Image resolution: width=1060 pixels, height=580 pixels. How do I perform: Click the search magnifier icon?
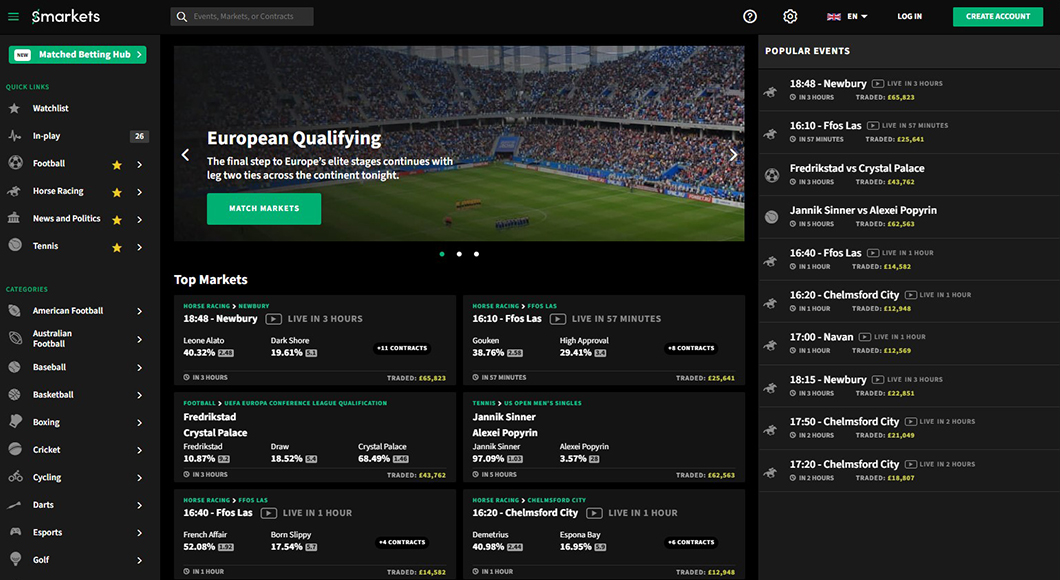(x=182, y=16)
